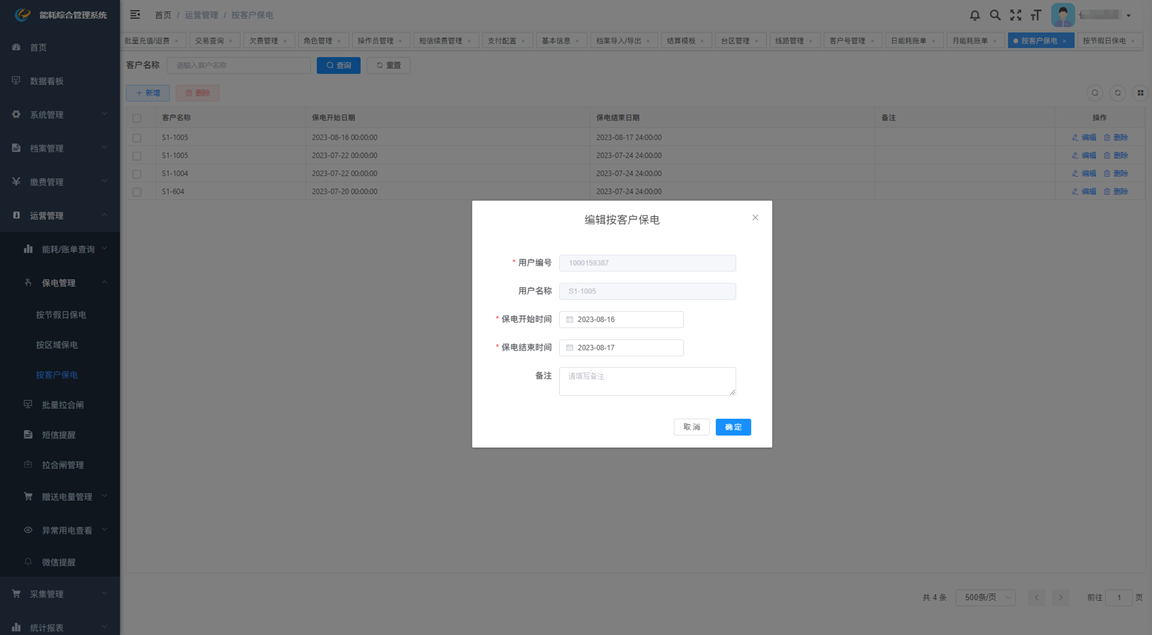
Task: Collapse sidebar with hamburger icon
Action: (x=135, y=15)
